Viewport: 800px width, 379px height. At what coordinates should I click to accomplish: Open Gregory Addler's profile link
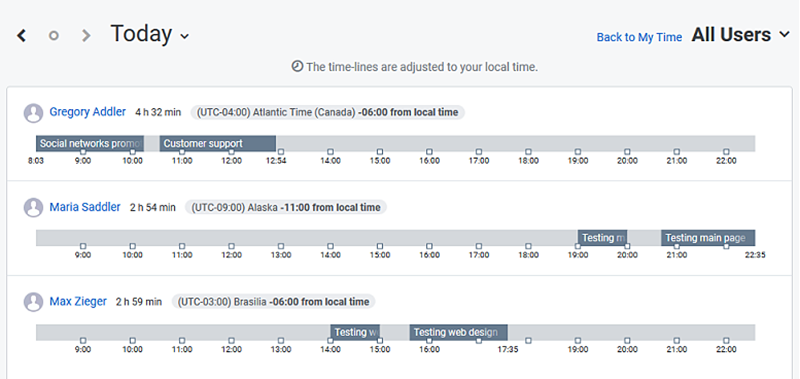tap(88, 112)
